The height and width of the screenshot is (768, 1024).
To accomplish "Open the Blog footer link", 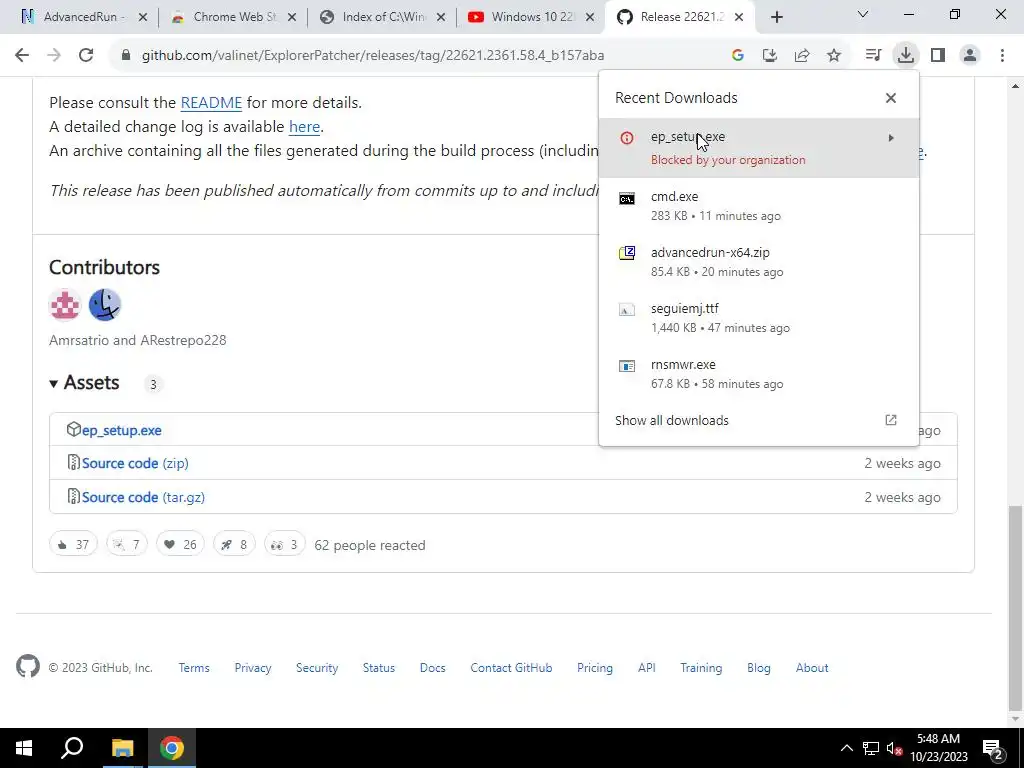I will (x=759, y=668).
